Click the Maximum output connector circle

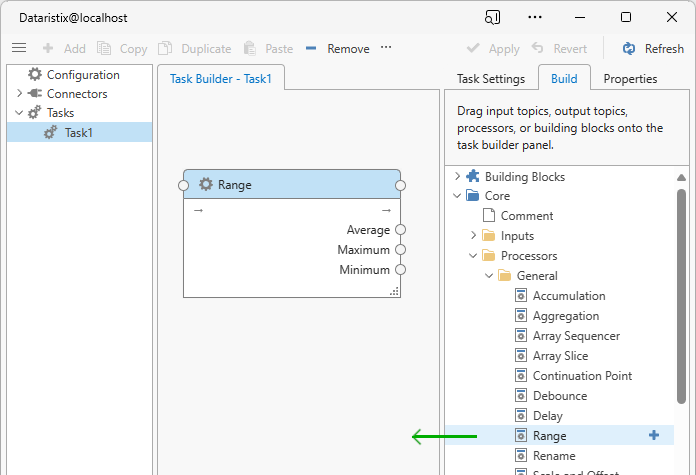pyautogui.click(x=400, y=250)
